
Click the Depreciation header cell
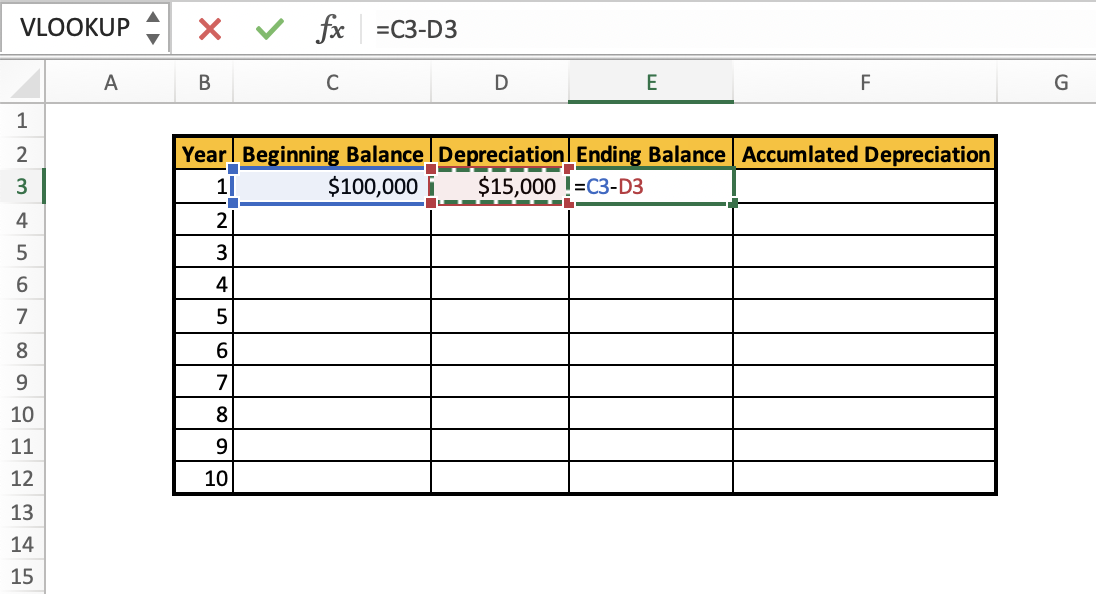500,154
